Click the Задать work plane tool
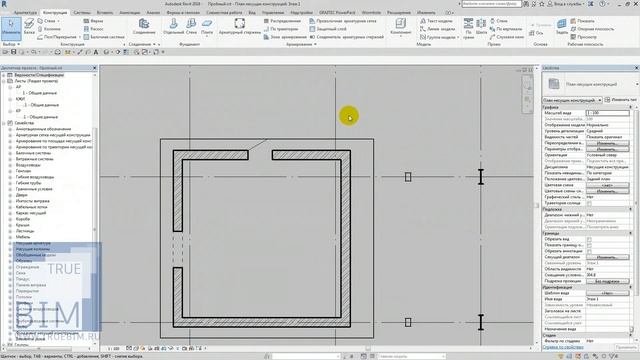This screenshot has width=640, height=360. 562,27
